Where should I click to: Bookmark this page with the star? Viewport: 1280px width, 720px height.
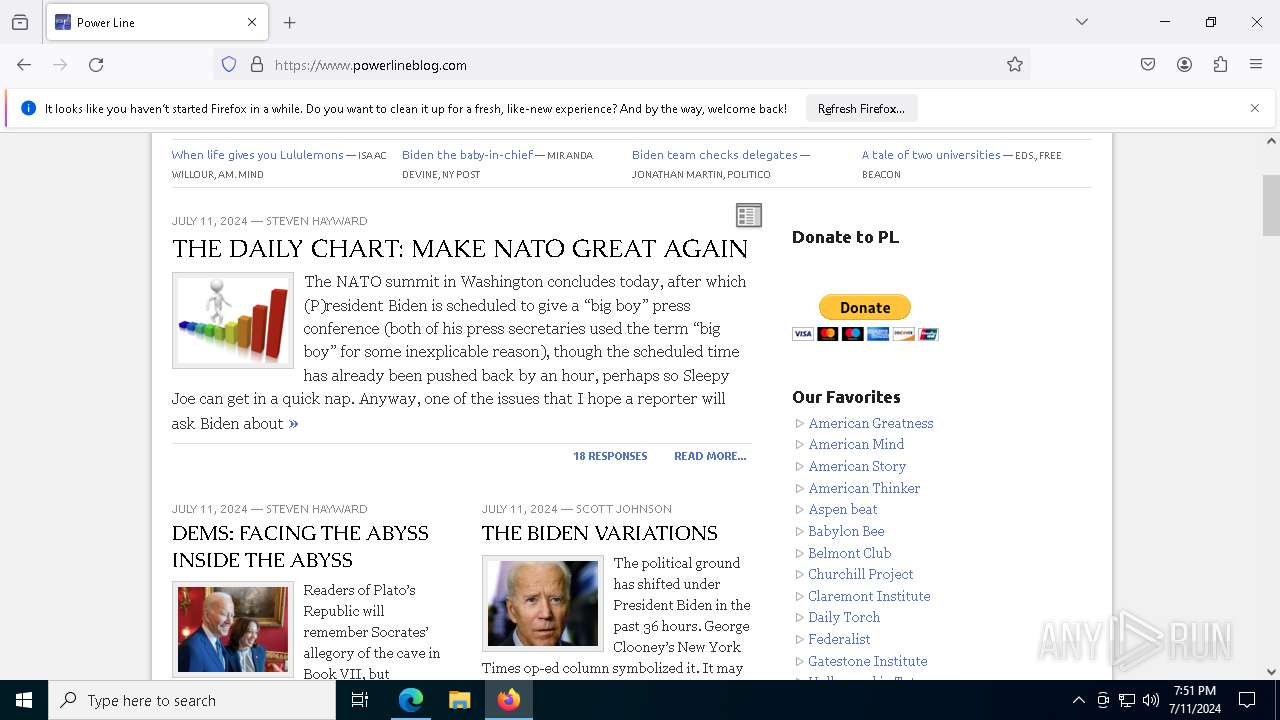click(1015, 65)
